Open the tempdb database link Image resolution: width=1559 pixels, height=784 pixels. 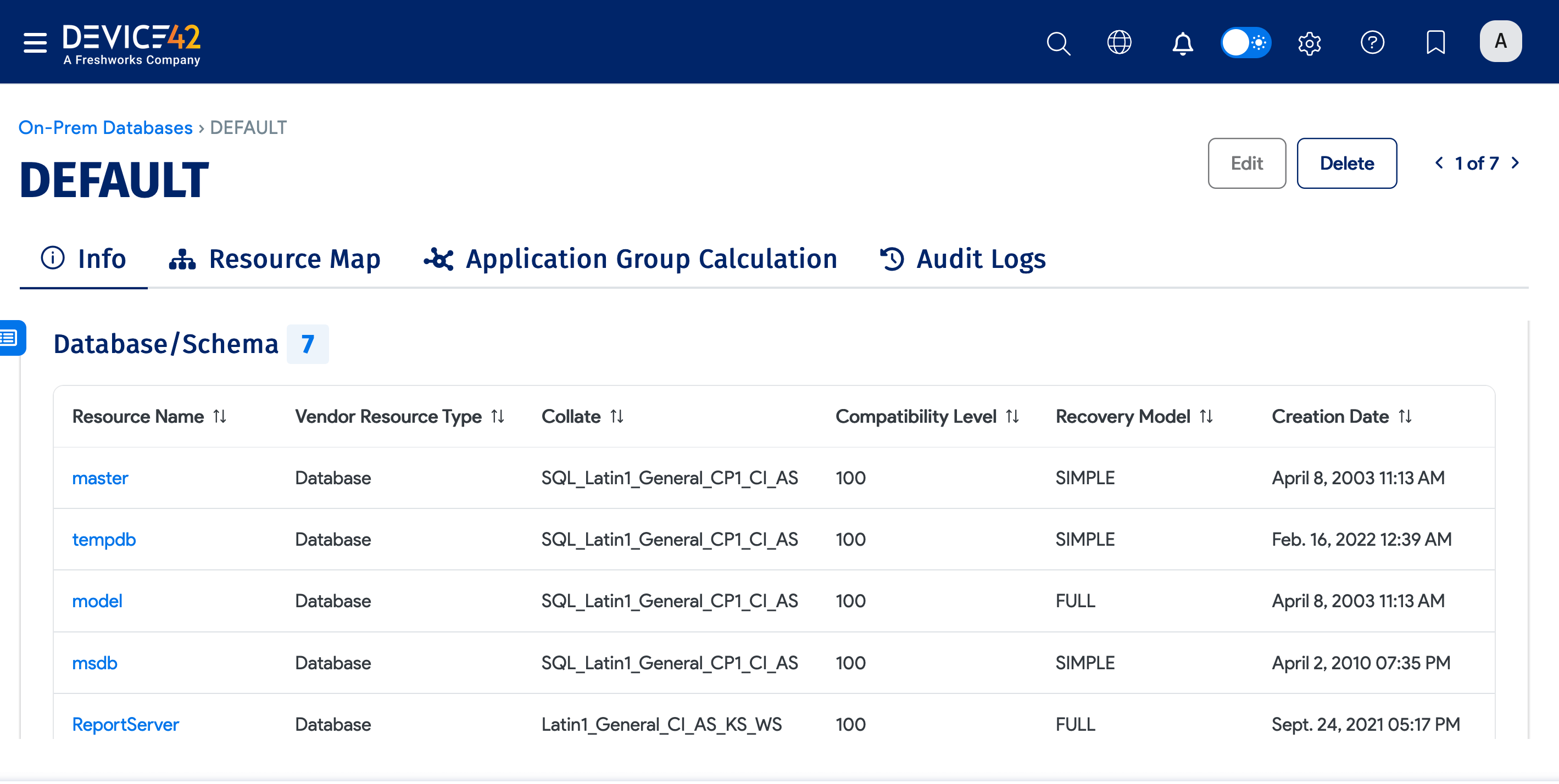click(x=104, y=540)
